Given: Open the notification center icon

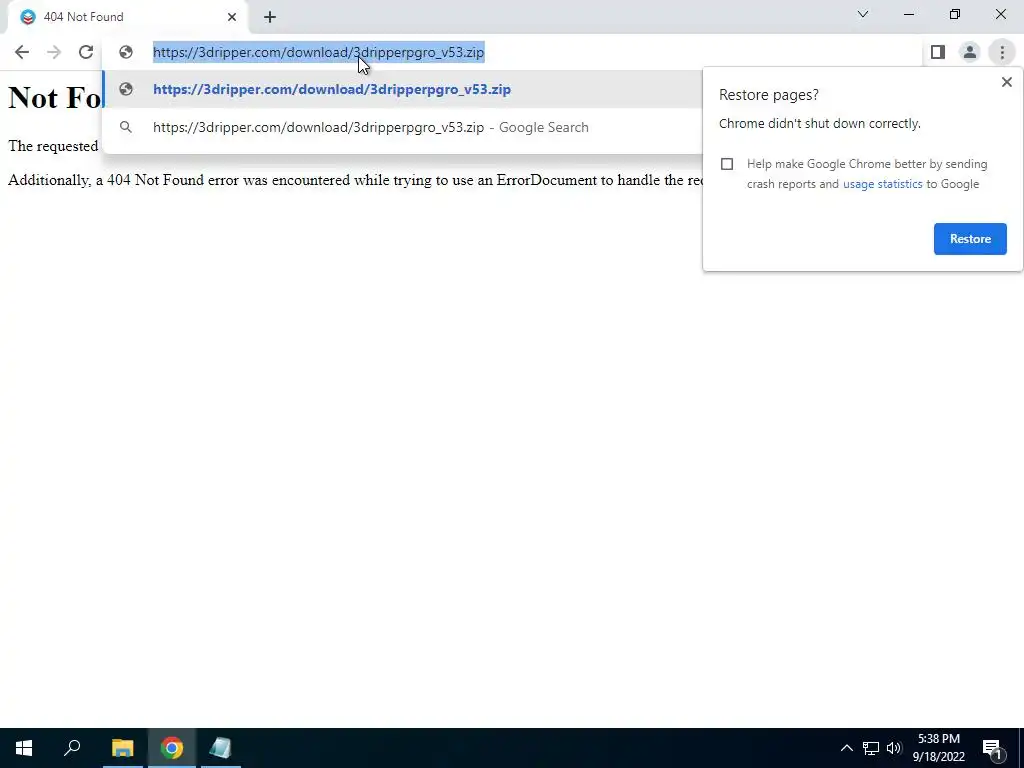Looking at the screenshot, I should point(993,749).
